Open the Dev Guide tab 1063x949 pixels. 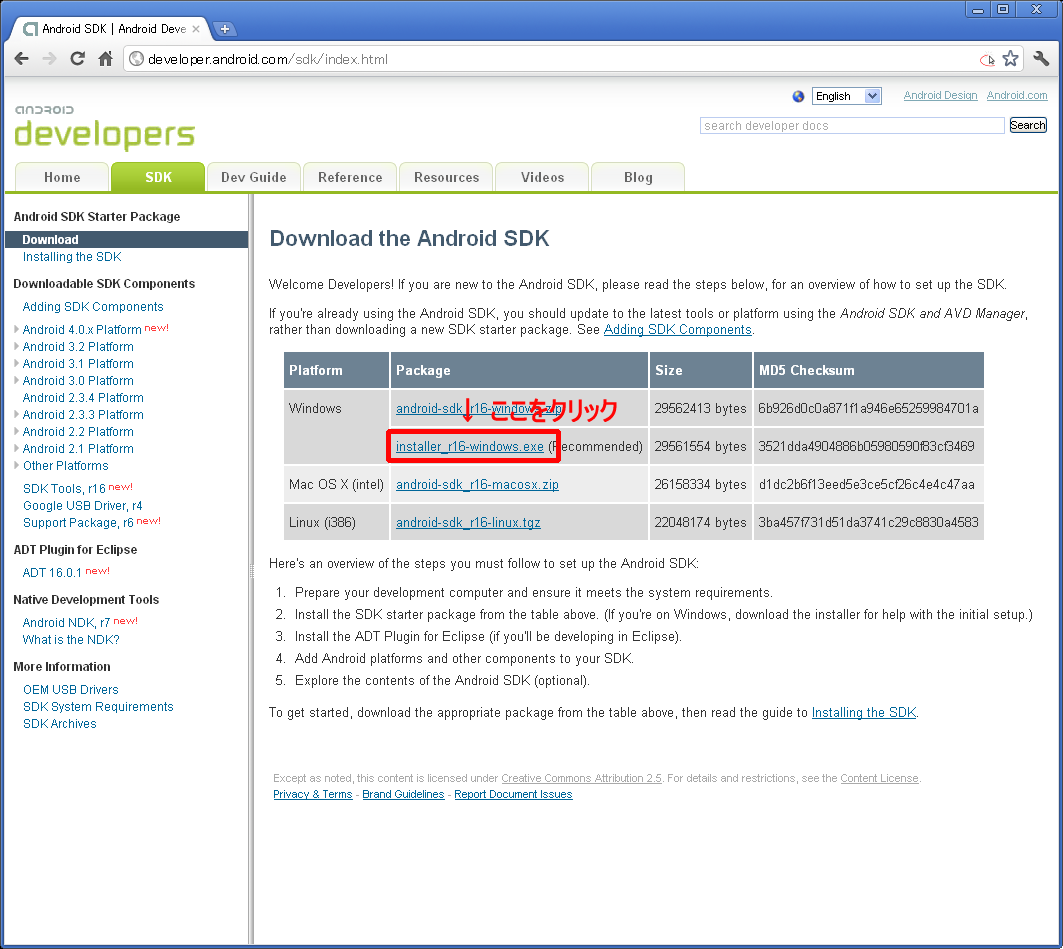[x=254, y=177]
